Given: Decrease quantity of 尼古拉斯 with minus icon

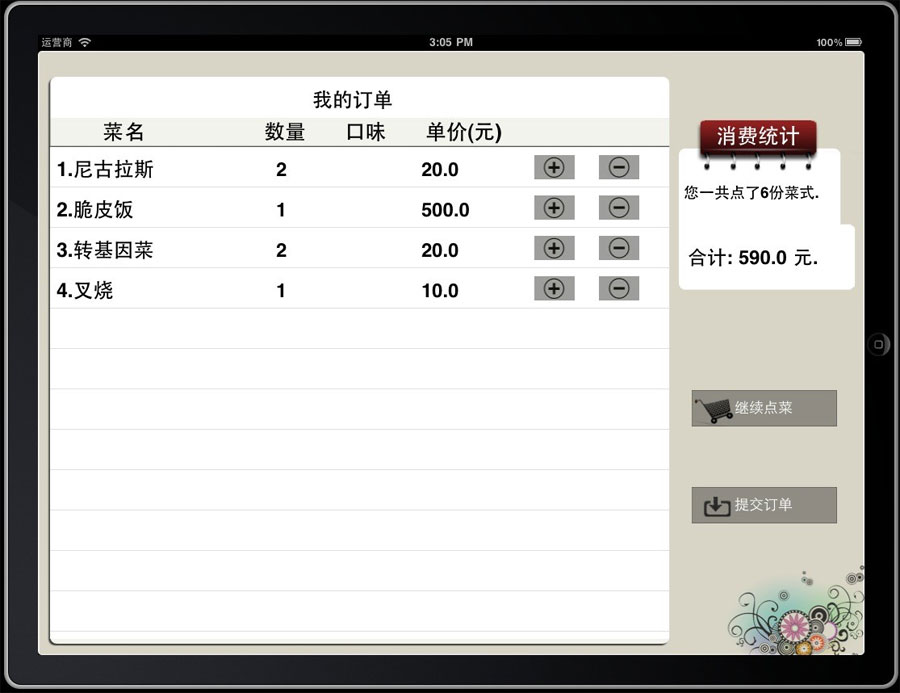Looking at the screenshot, I should [x=618, y=168].
